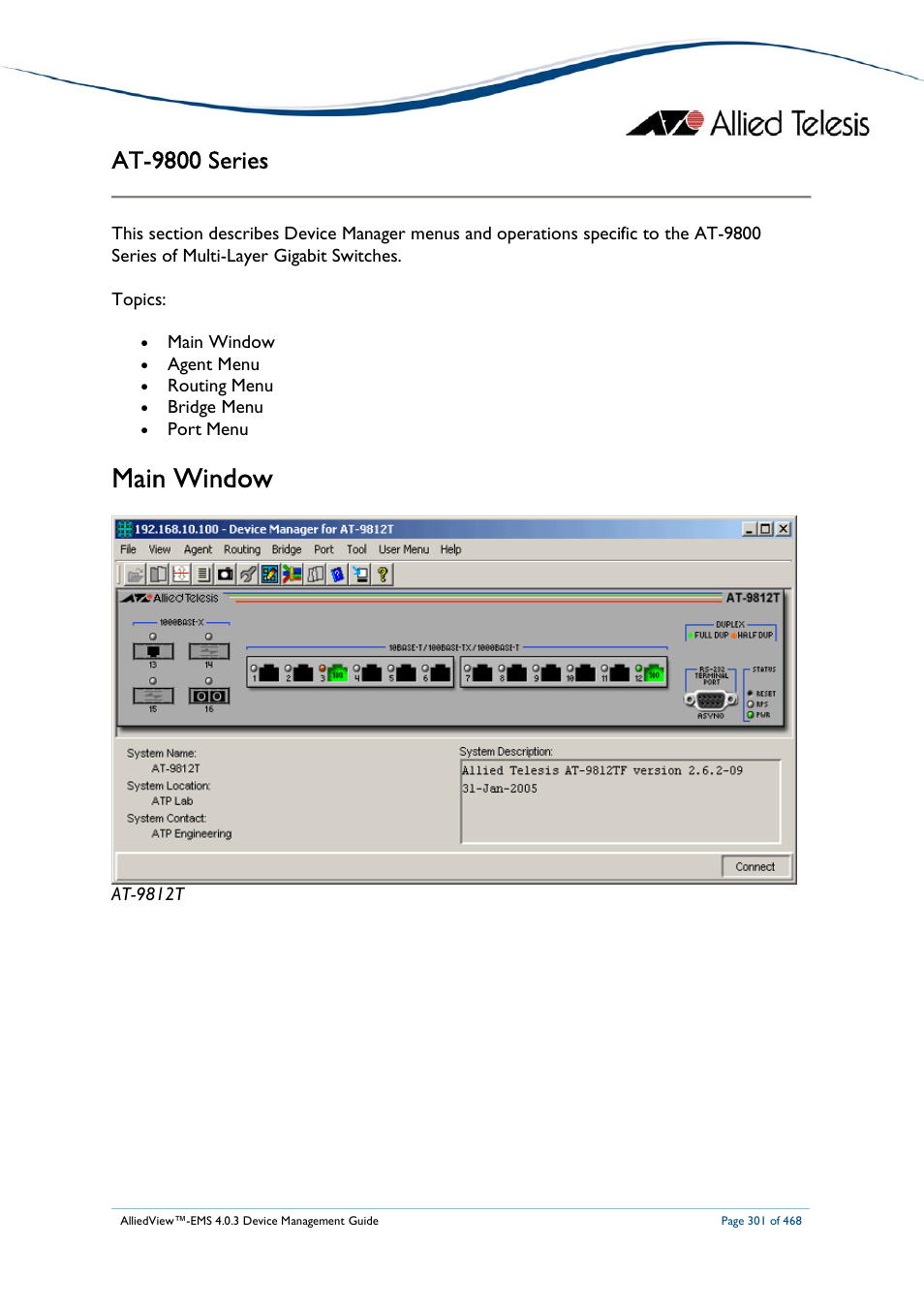Click the 'Agent Menu' topic bullet
Image resolution: width=924 pixels, height=1309 pixels.
coord(213,364)
